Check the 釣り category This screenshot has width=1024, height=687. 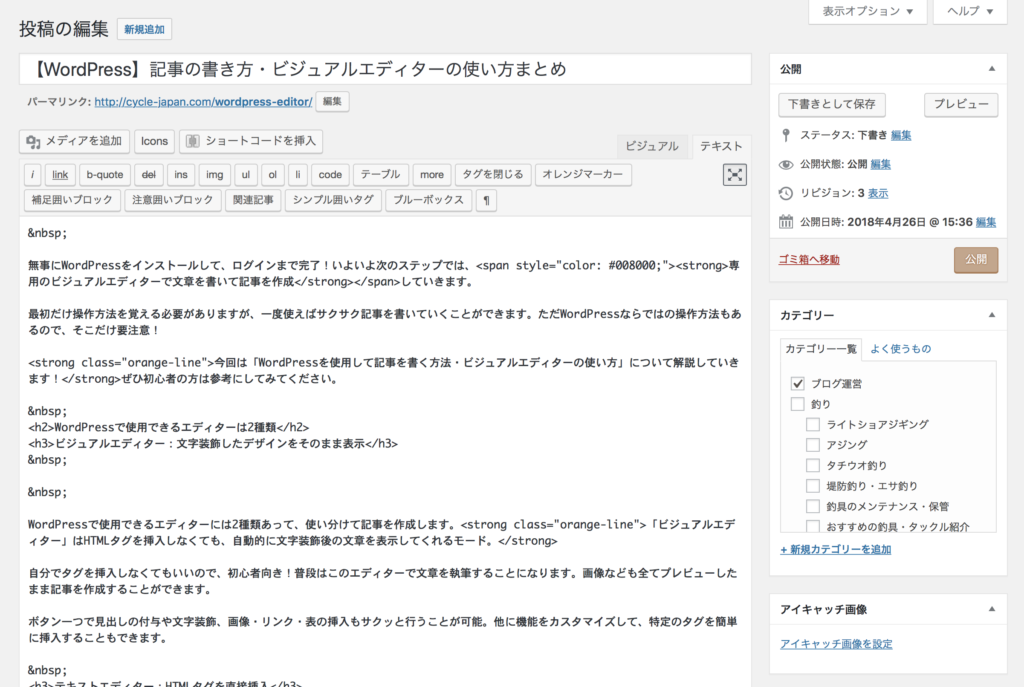797,404
